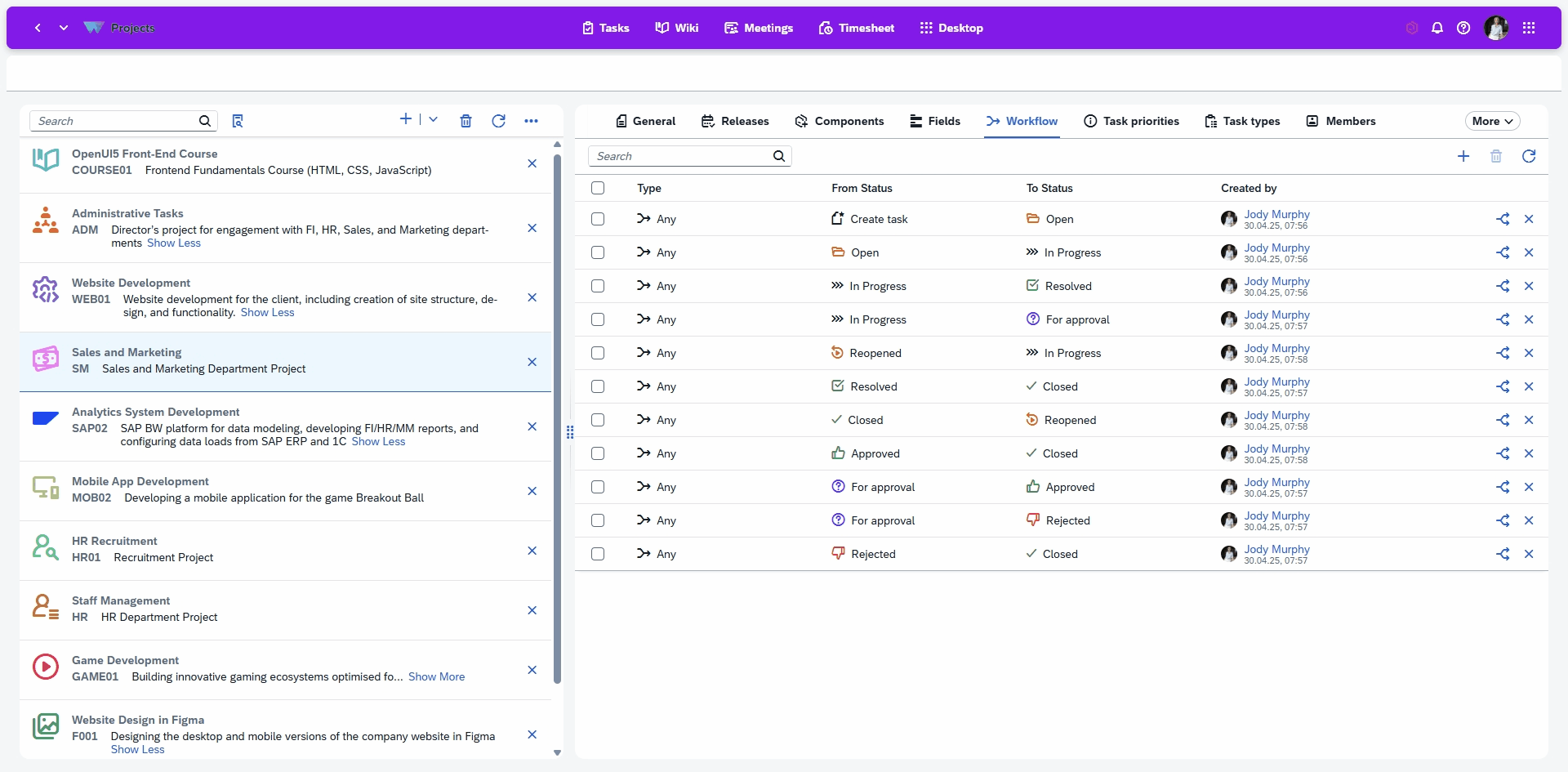Click the notifications bell icon
Image resolution: width=1568 pixels, height=772 pixels.
1437,28
